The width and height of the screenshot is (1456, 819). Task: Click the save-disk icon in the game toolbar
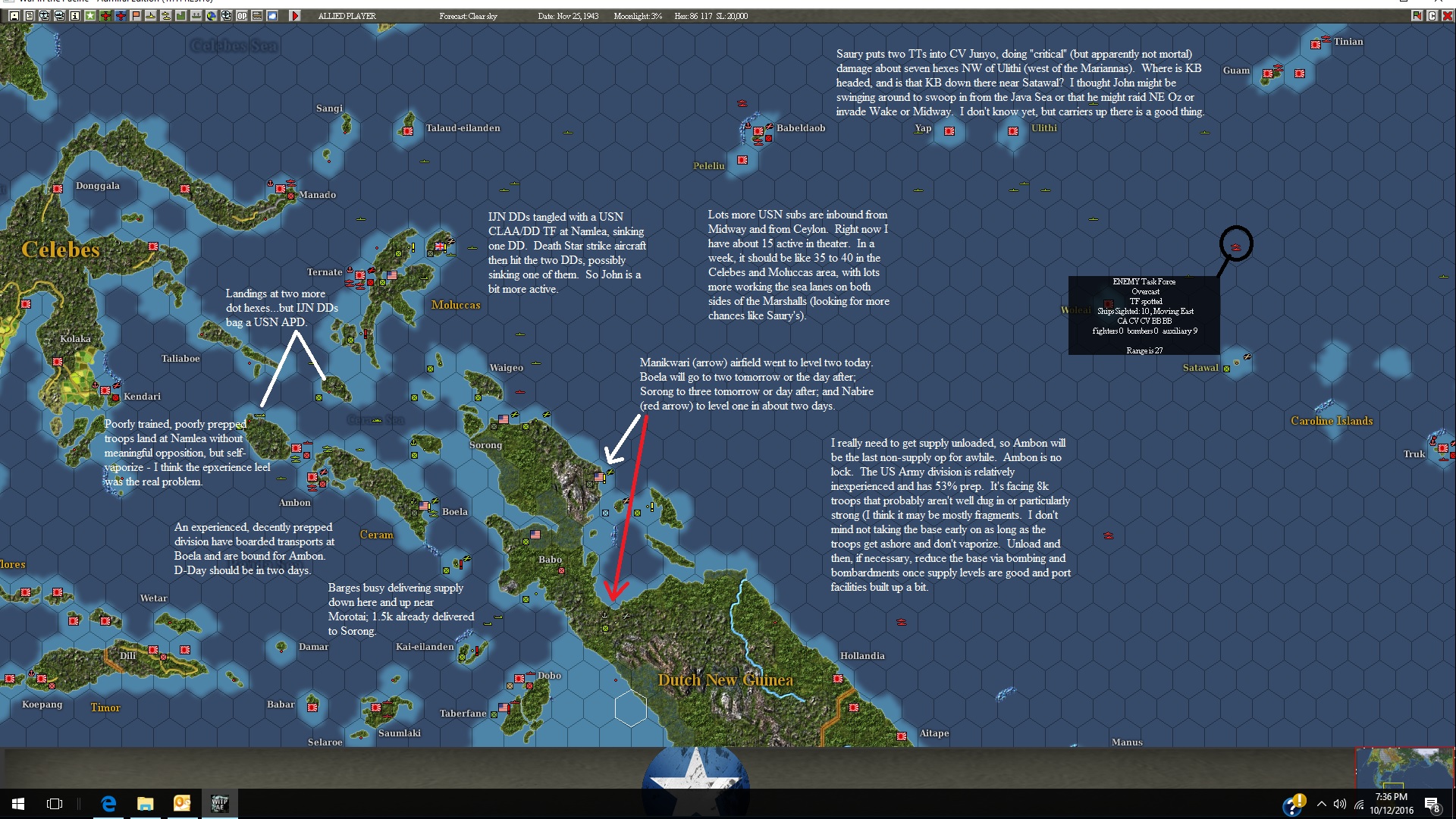coord(14,16)
